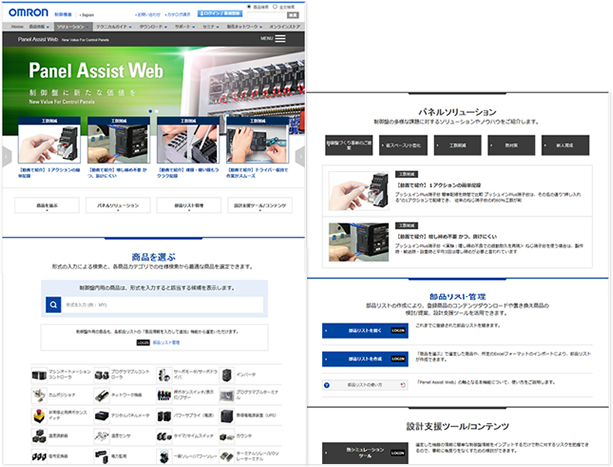Show next carousel slides with right arrow

(x=300, y=156)
